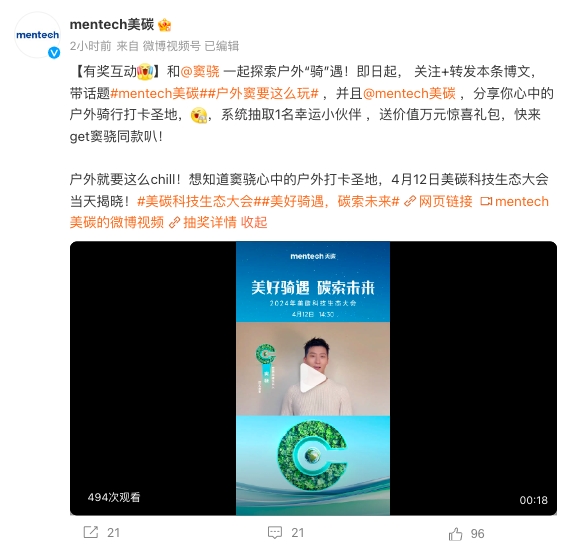
Task: Click the link icon before 网页链接
Action: (410, 201)
